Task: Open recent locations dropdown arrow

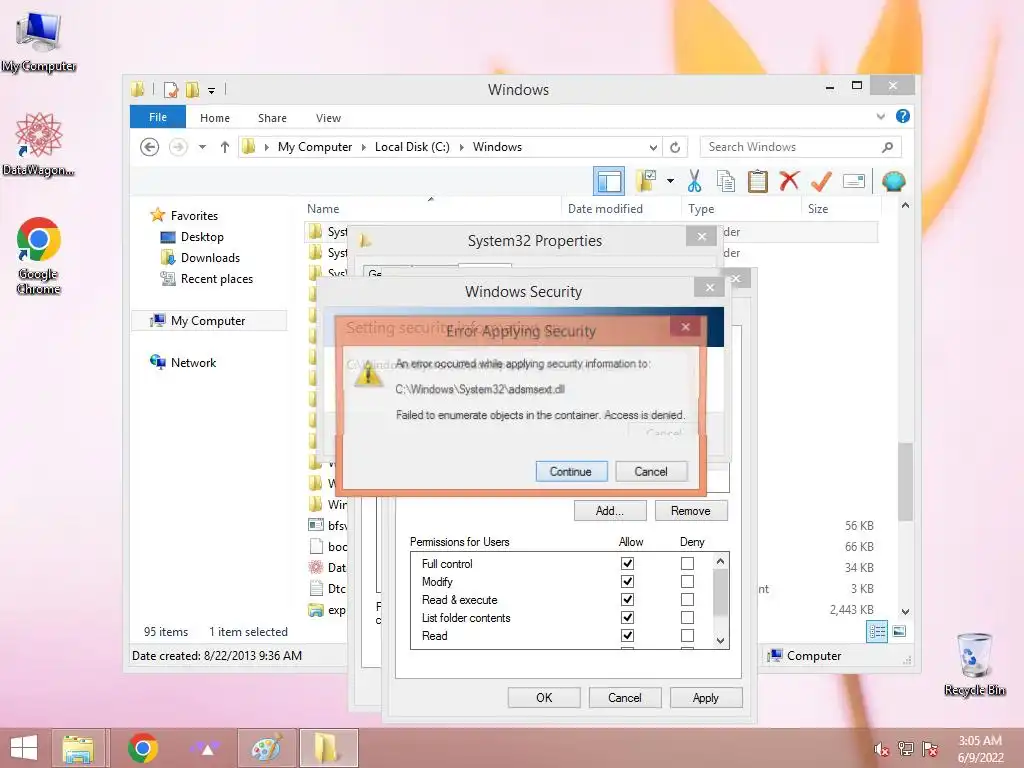Action: click(202, 147)
